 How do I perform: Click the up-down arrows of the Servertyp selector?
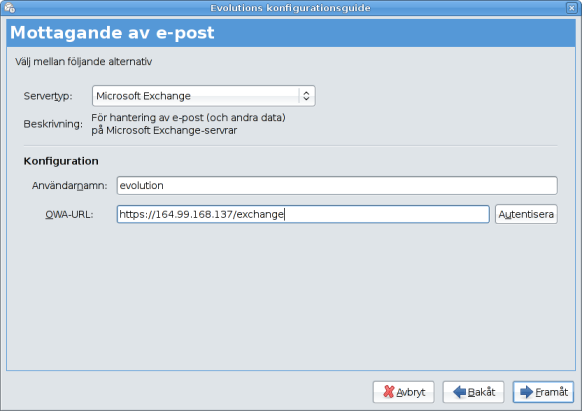coord(306,96)
